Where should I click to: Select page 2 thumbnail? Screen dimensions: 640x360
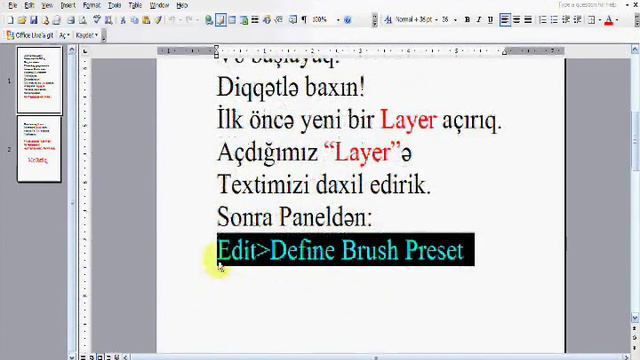(39, 149)
